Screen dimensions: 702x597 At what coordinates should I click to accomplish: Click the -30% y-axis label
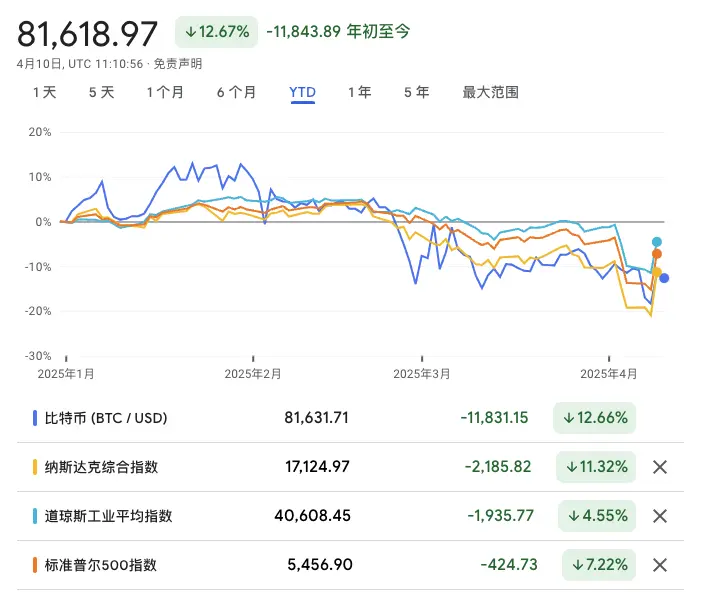(38, 356)
